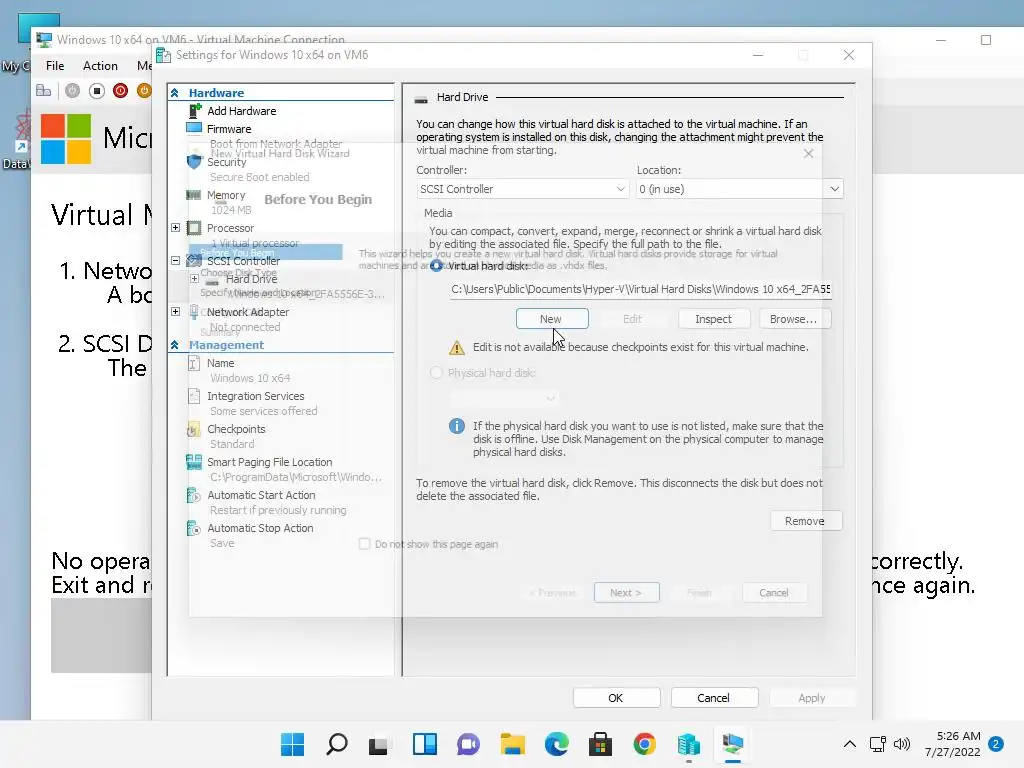Expand the Hard Drive tree node
Screen dimensions: 1024x768
click(x=195, y=279)
